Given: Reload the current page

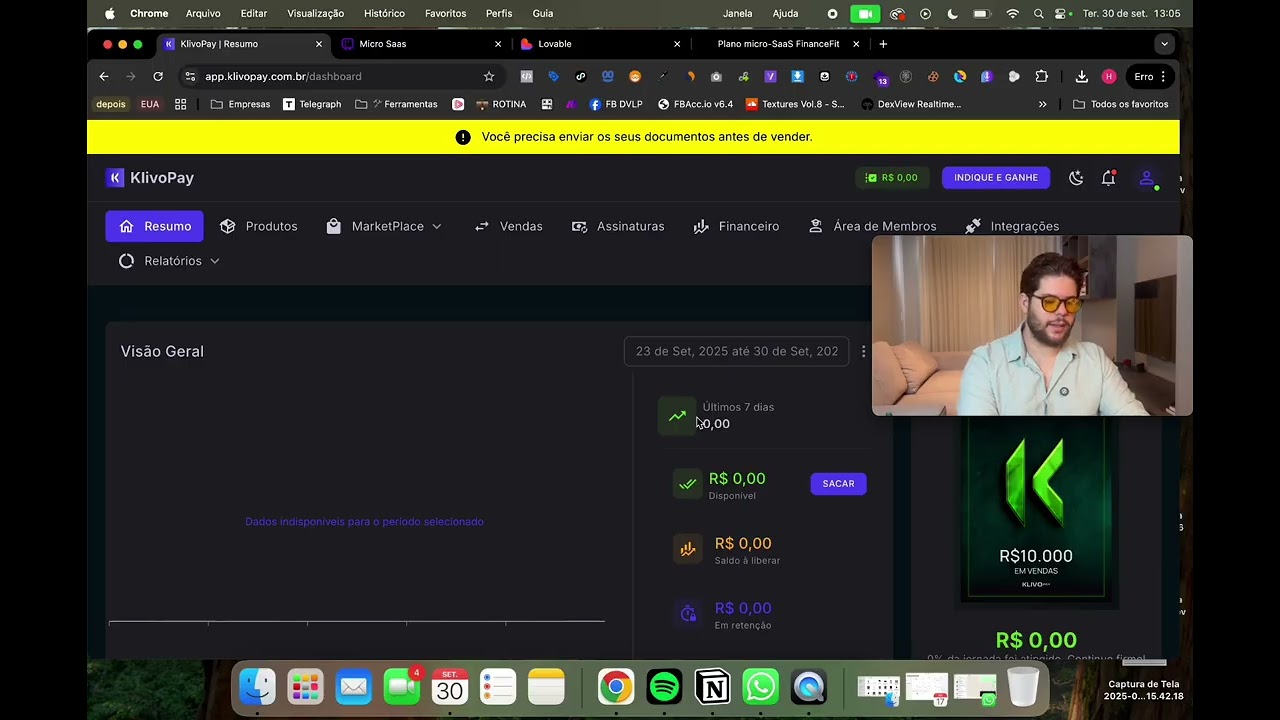Looking at the screenshot, I should (158, 76).
